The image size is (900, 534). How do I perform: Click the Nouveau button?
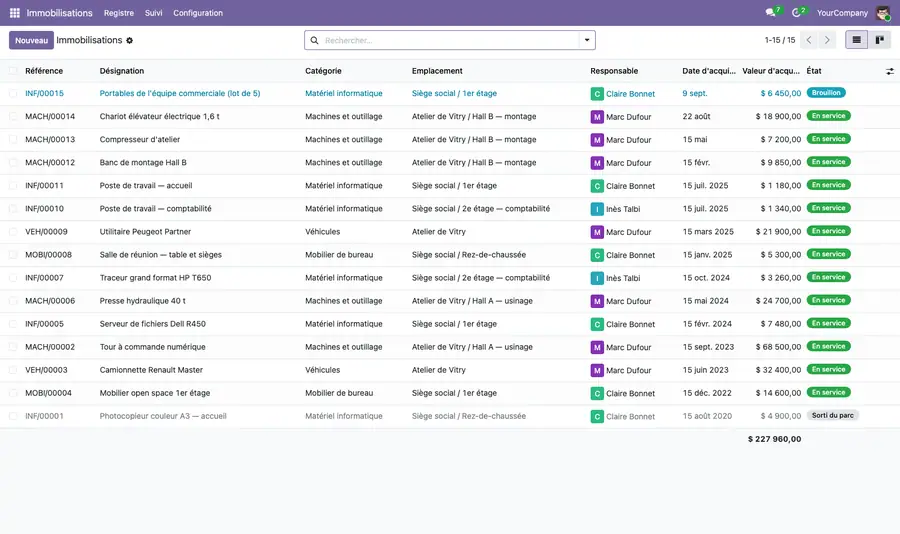coord(32,40)
